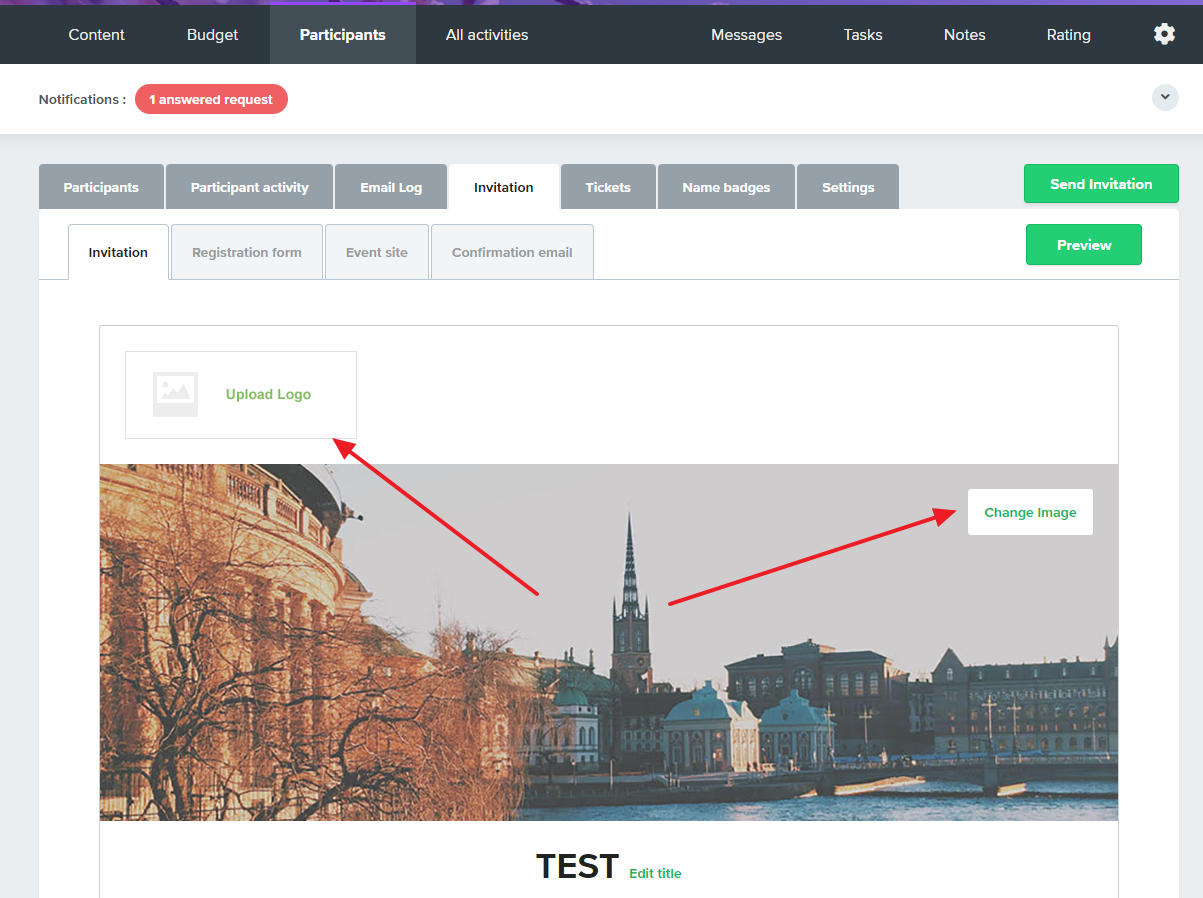
Task: Click the green Preview button
Action: [1084, 245]
